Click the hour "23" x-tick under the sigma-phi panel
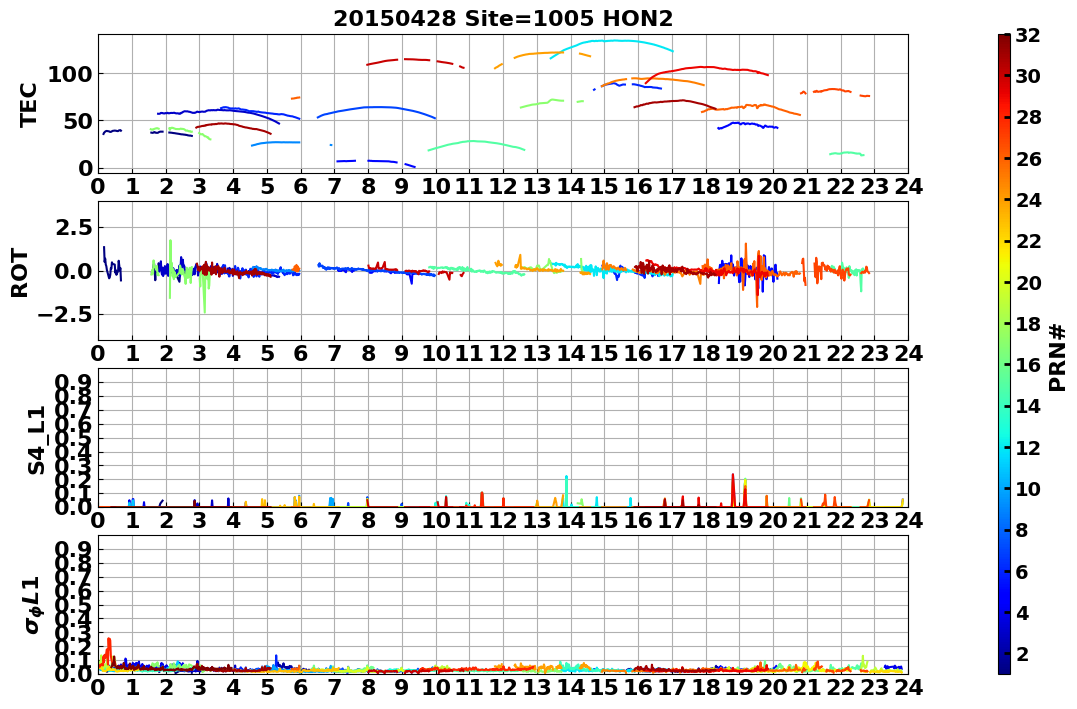The width and height of the screenshot is (1077, 709). (874, 687)
